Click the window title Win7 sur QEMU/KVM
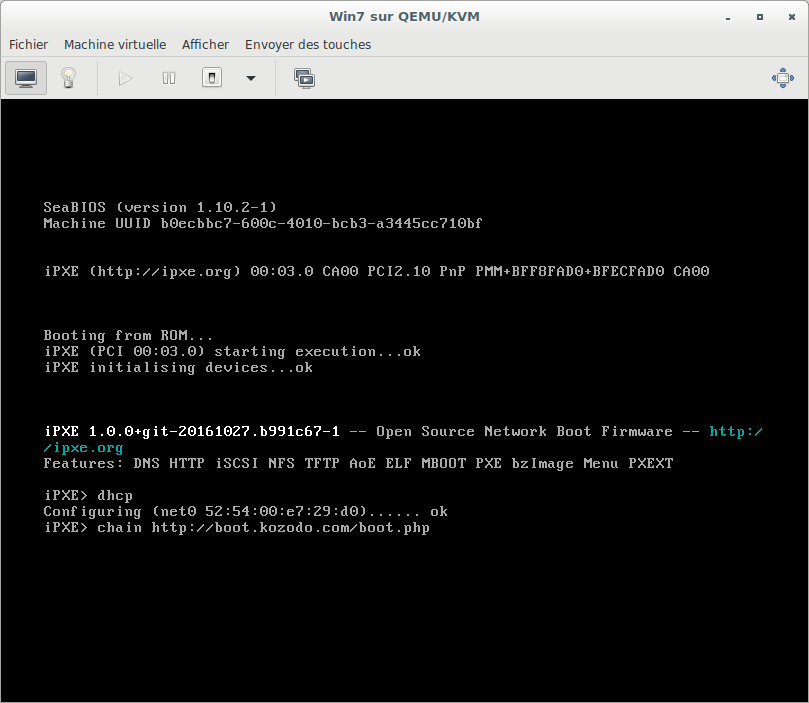Viewport: 809px width, 703px height. (x=404, y=16)
